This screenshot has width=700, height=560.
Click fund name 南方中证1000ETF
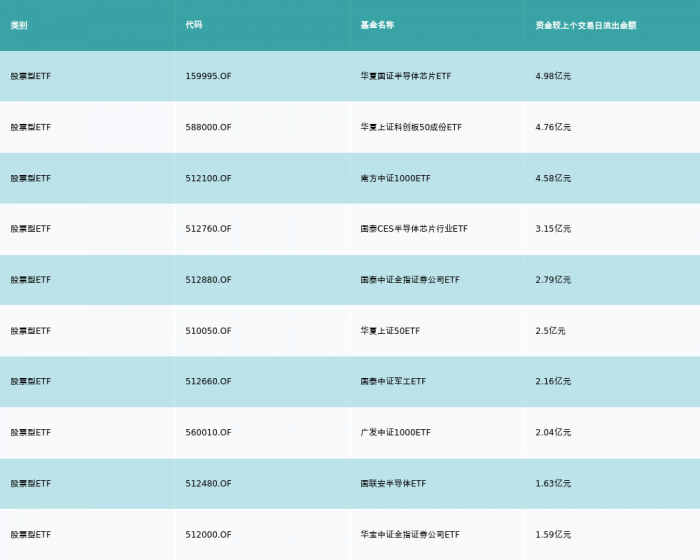pos(396,178)
